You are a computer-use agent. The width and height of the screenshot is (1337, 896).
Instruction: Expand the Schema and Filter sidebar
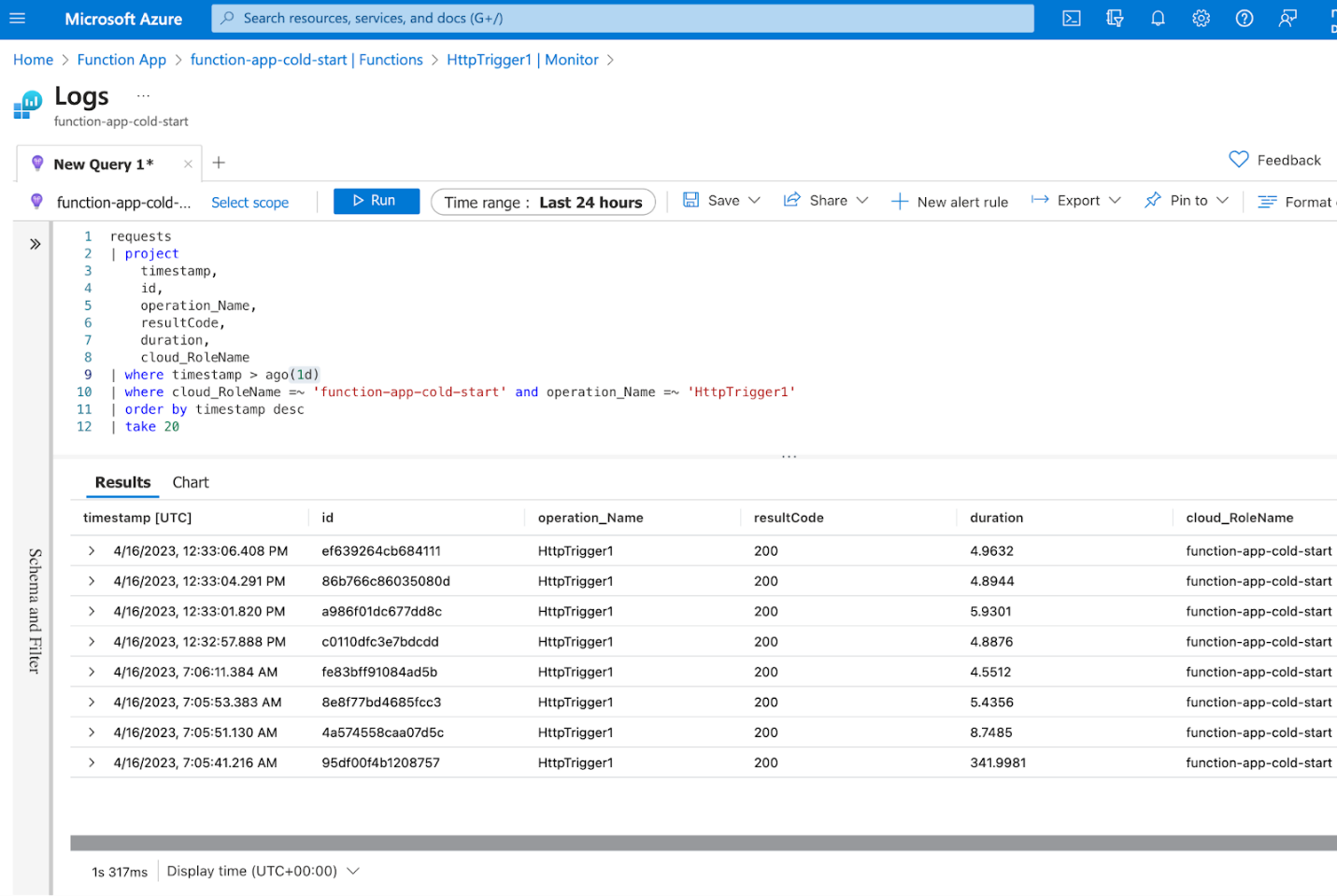point(35,244)
